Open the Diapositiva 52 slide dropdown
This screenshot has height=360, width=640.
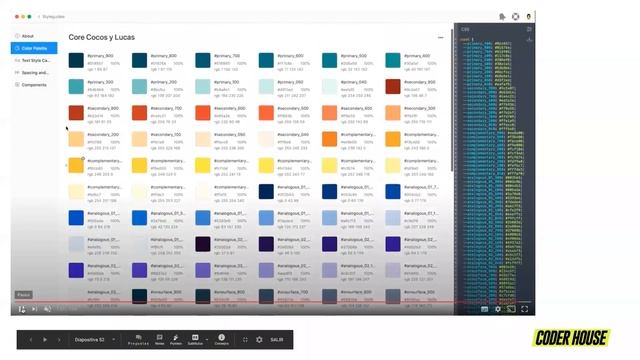point(94,340)
